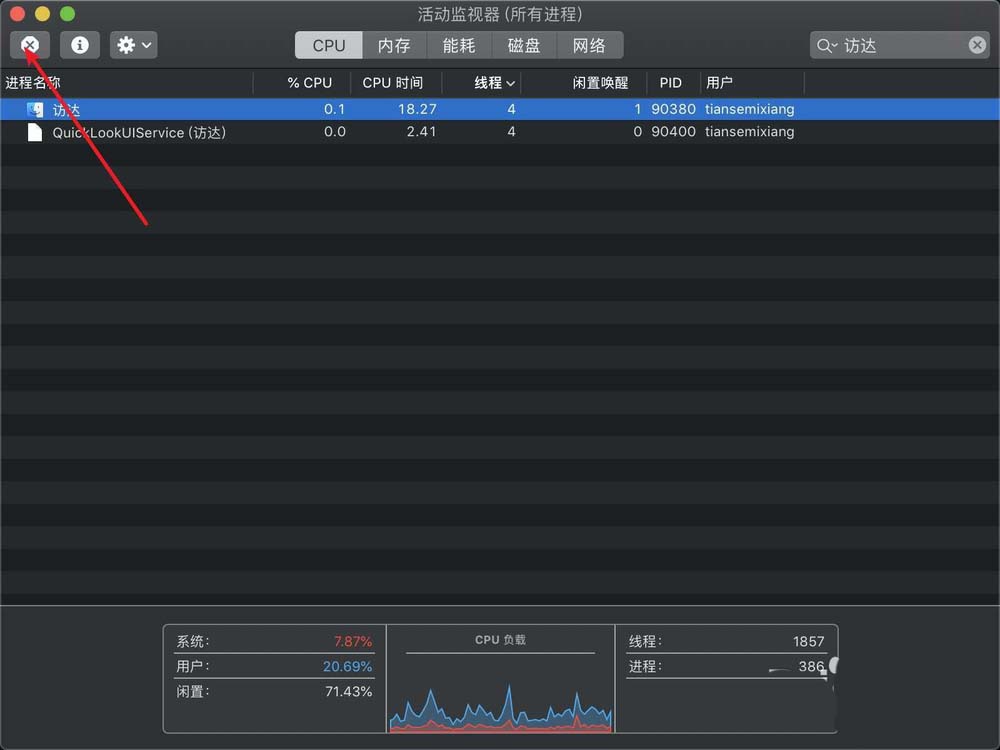Open the search scope dropdown arrow
Image resolution: width=1000 pixels, height=750 pixels.
[x=834, y=45]
